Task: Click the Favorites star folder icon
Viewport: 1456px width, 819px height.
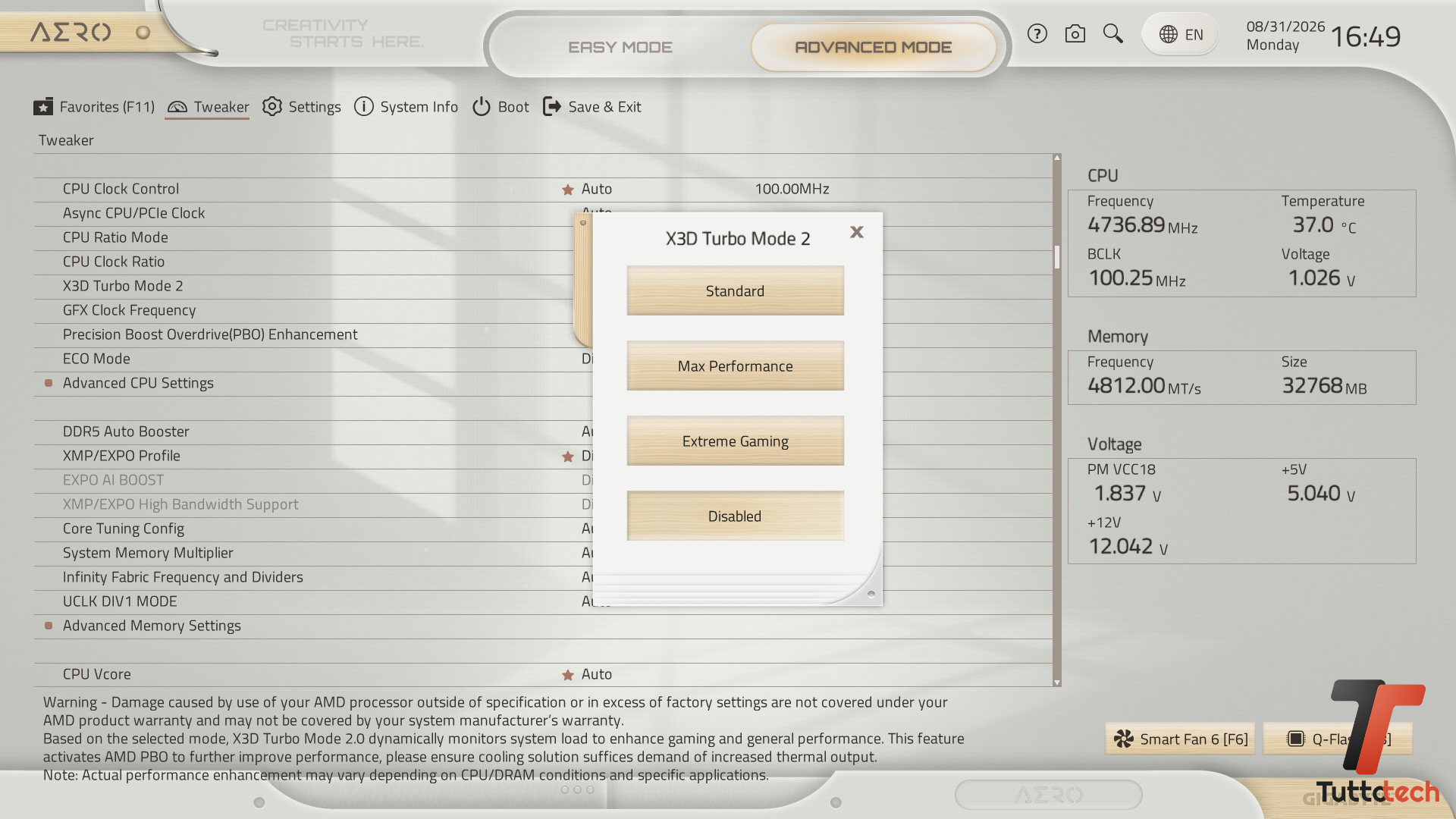Action: point(43,107)
